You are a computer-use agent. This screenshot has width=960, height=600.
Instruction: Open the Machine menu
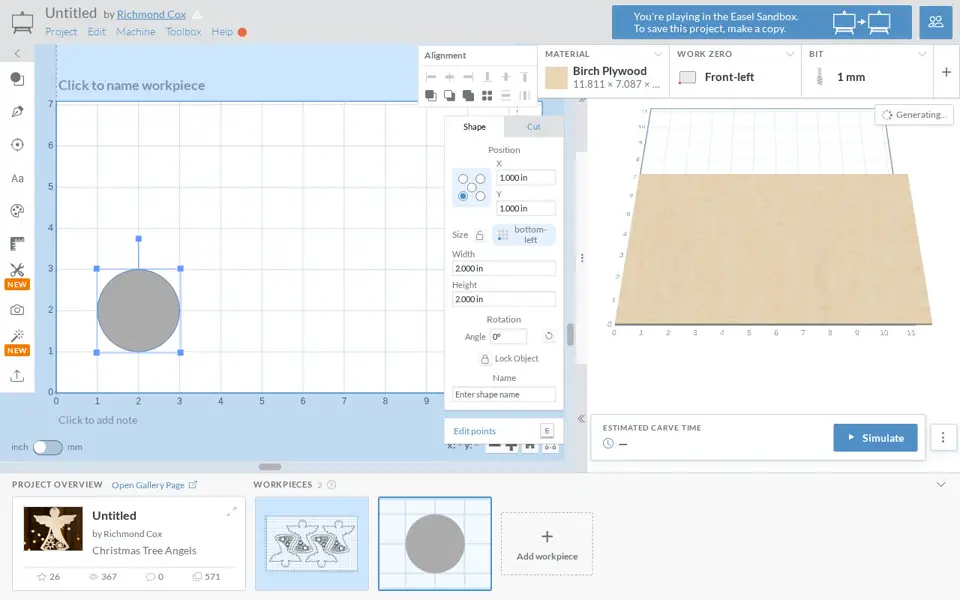(135, 32)
